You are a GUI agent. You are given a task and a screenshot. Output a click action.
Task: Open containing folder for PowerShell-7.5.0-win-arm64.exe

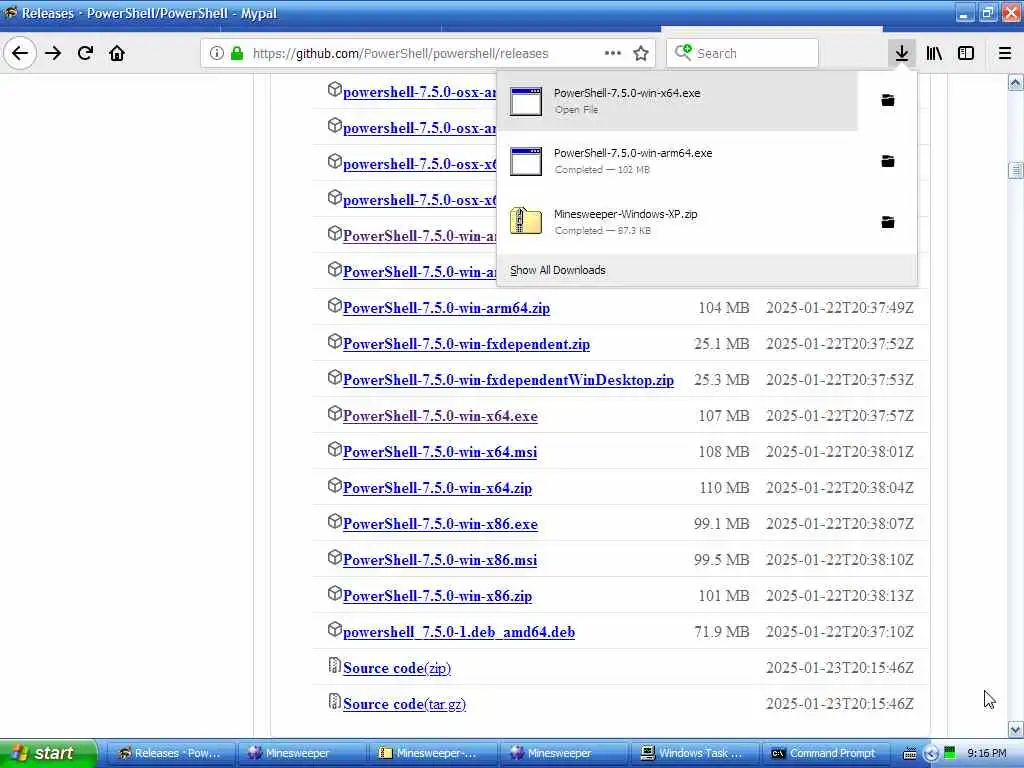(888, 161)
